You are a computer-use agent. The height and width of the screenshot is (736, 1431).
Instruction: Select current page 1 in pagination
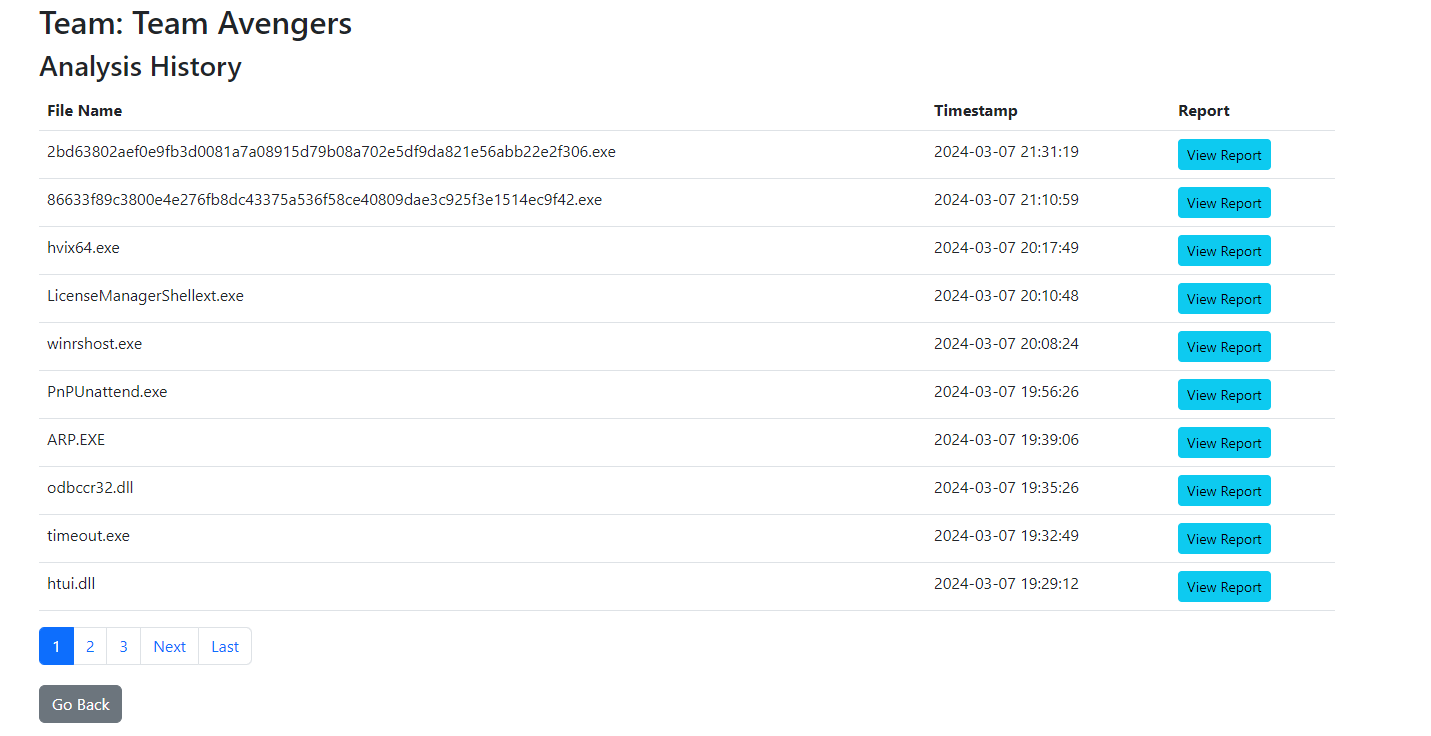[x=56, y=646]
